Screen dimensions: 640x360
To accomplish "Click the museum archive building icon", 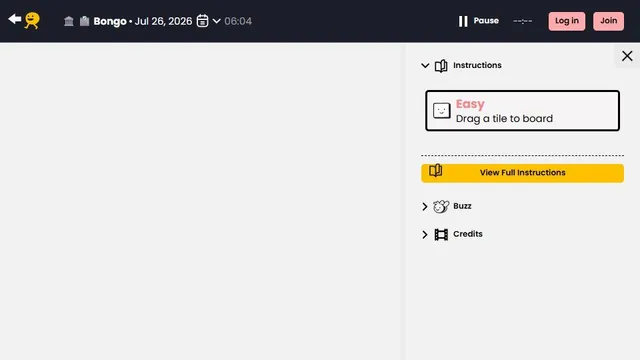I will 69,21.
